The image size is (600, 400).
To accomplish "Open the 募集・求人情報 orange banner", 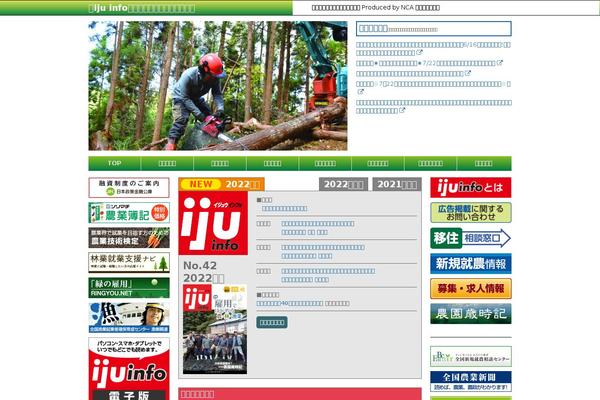I will 471,289.
